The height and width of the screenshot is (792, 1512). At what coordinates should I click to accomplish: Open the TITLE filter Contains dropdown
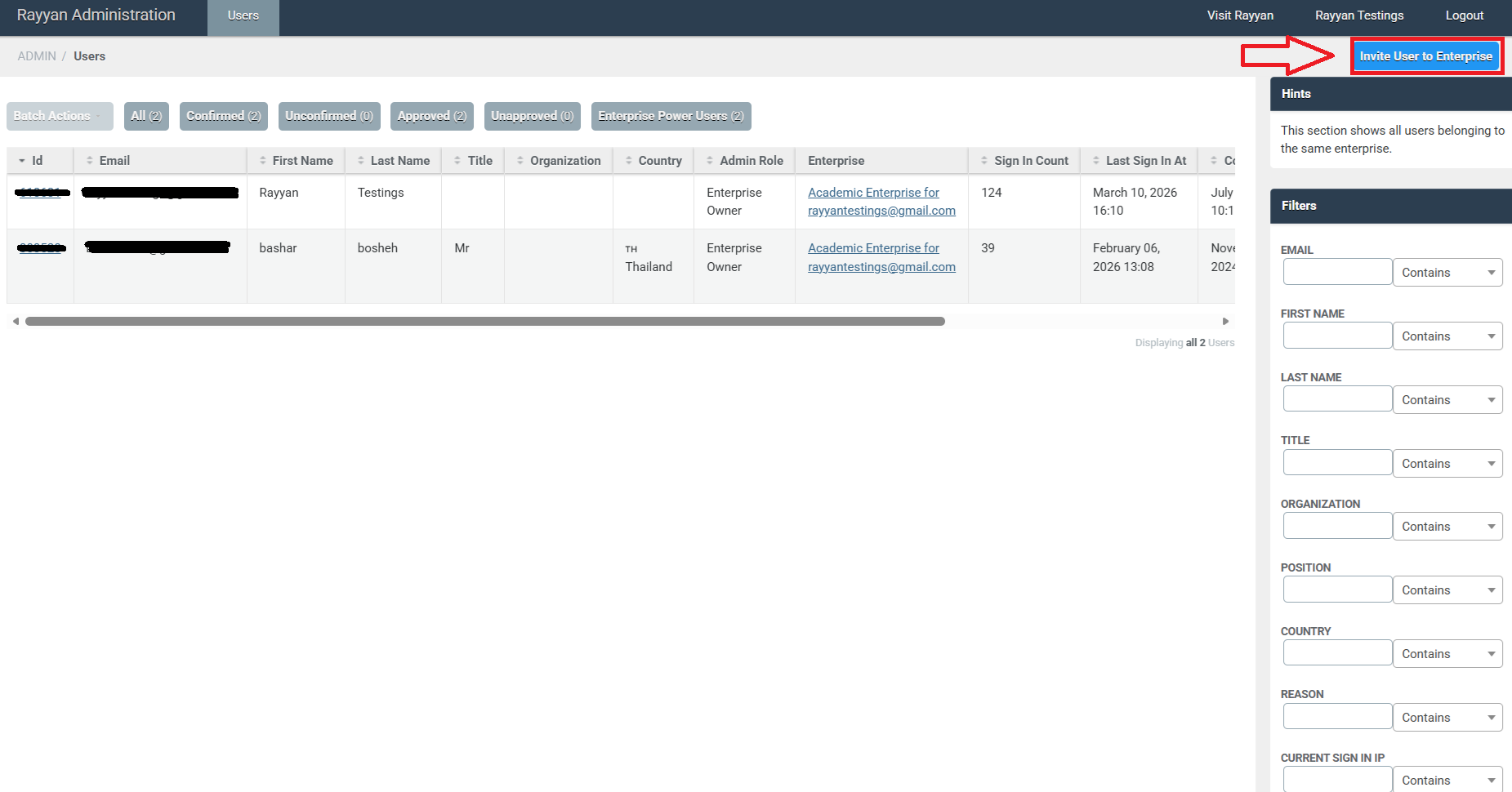pos(1447,464)
